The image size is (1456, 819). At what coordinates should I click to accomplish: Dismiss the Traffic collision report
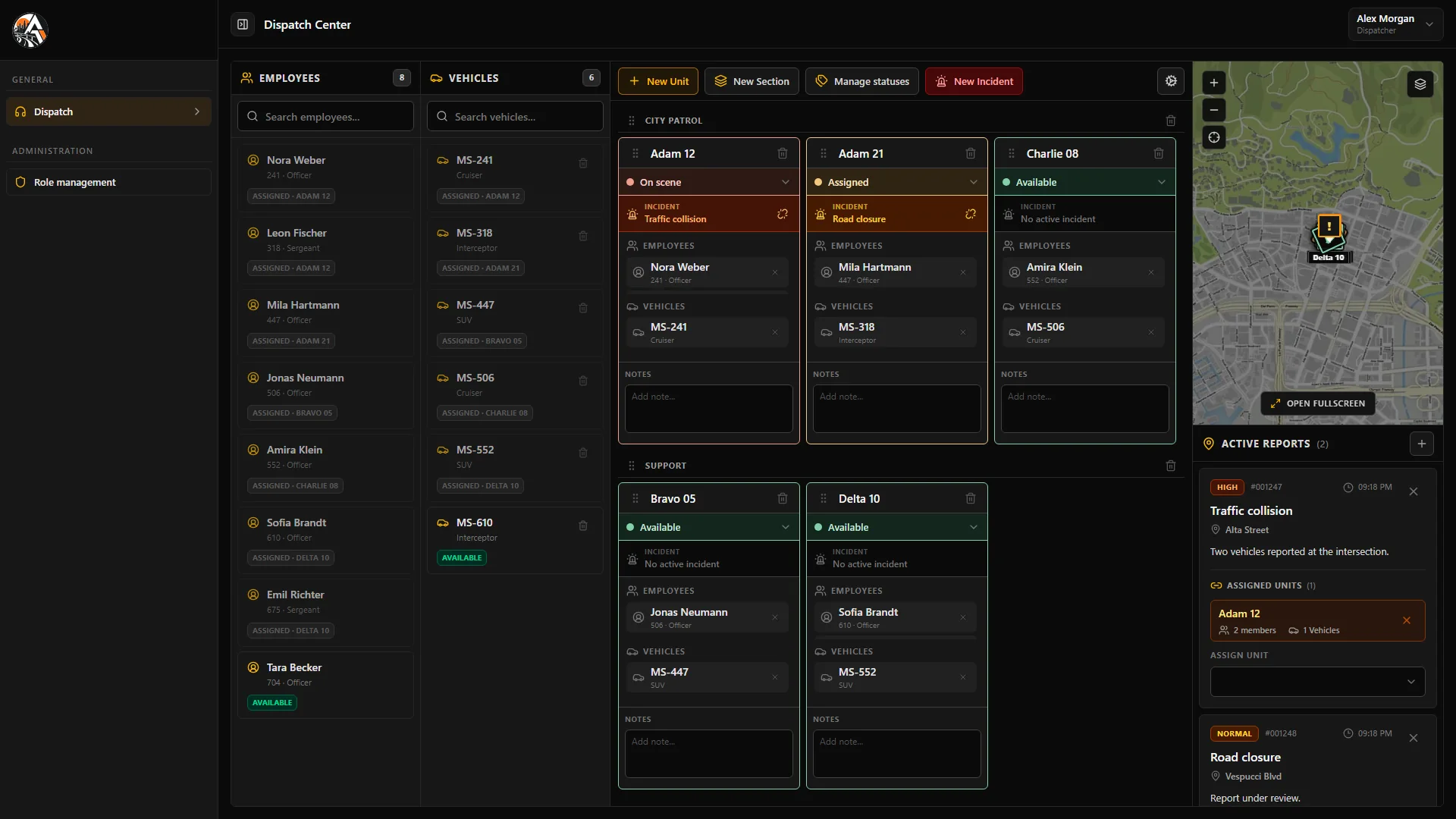click(x=1414, y=491)
